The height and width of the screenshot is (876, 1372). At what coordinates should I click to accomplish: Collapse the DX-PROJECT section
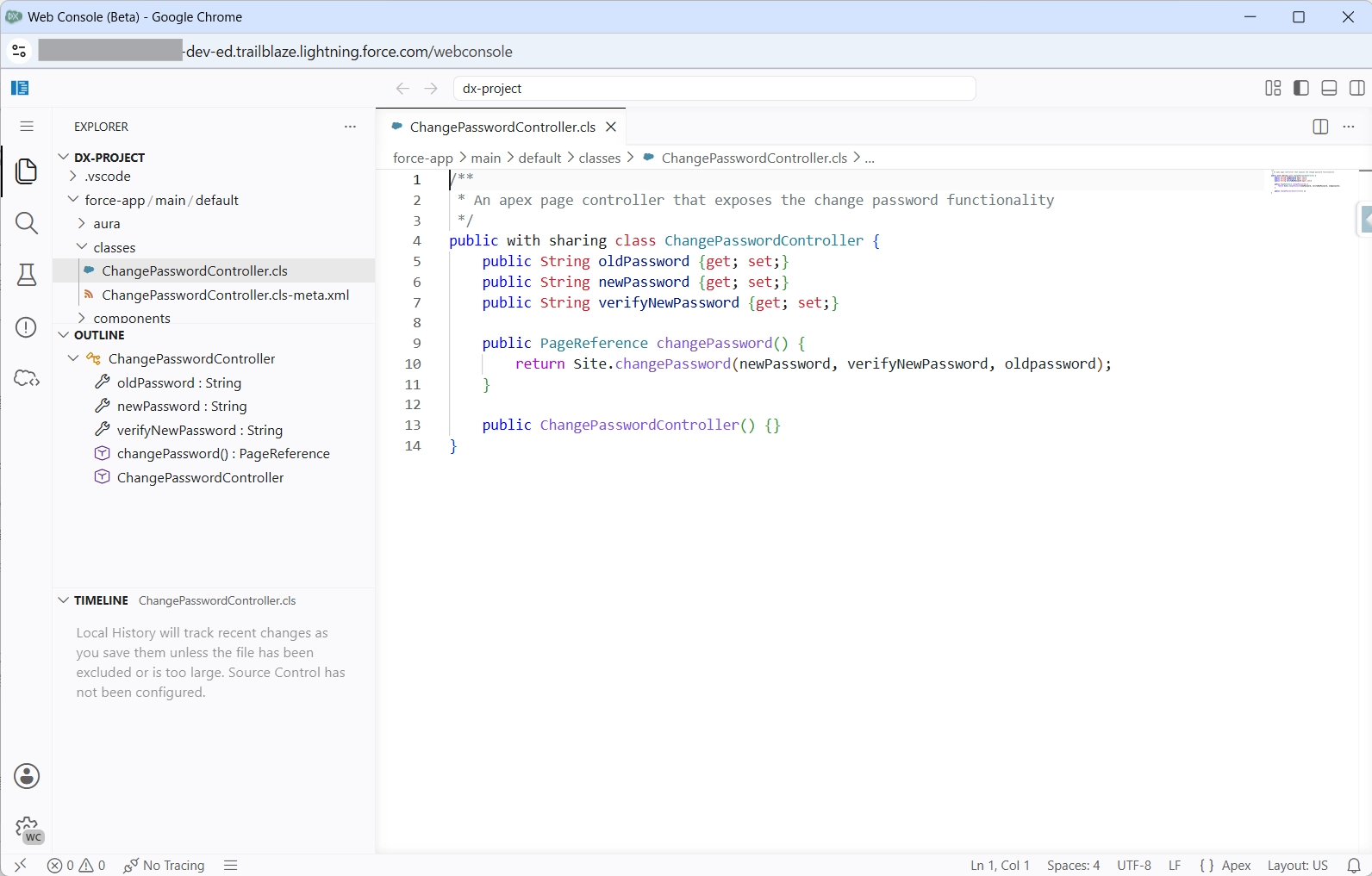click(63, 157)
